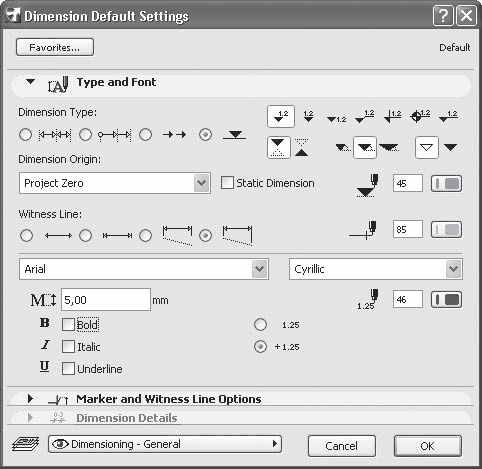Open the Arial font dropdown

[x=144, y=269]
